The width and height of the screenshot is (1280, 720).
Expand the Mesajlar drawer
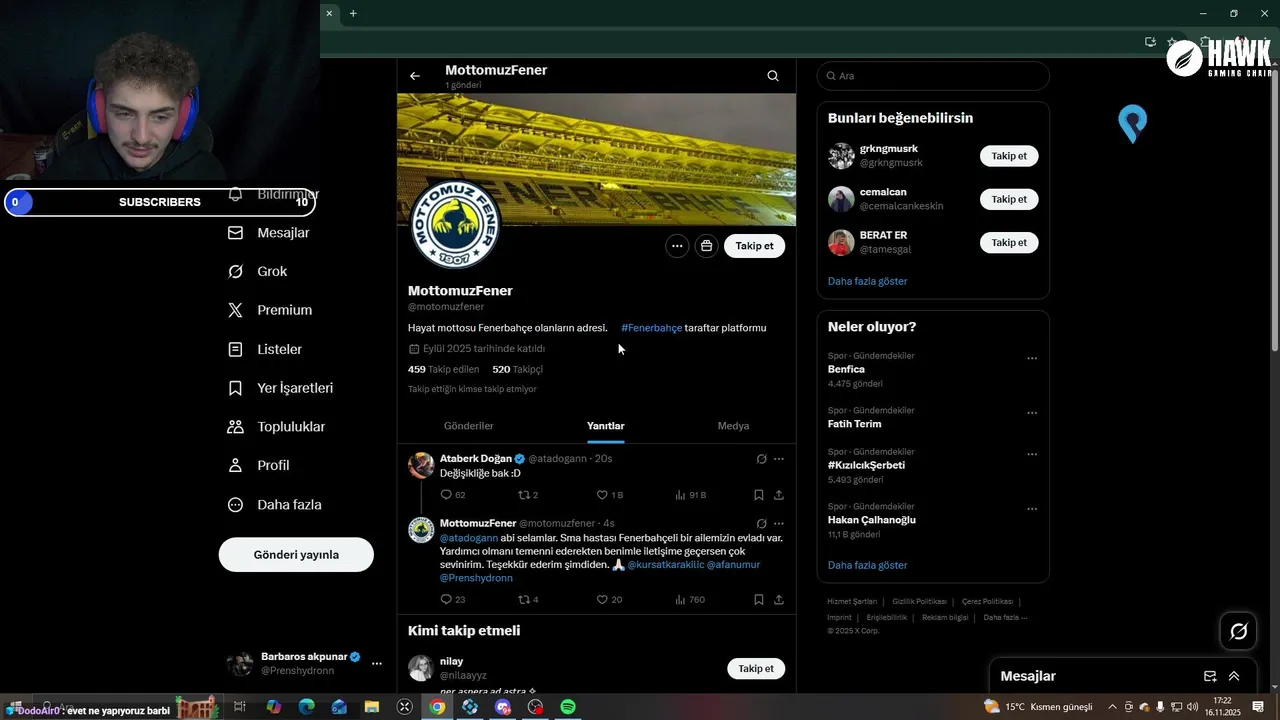point(1234,676)
